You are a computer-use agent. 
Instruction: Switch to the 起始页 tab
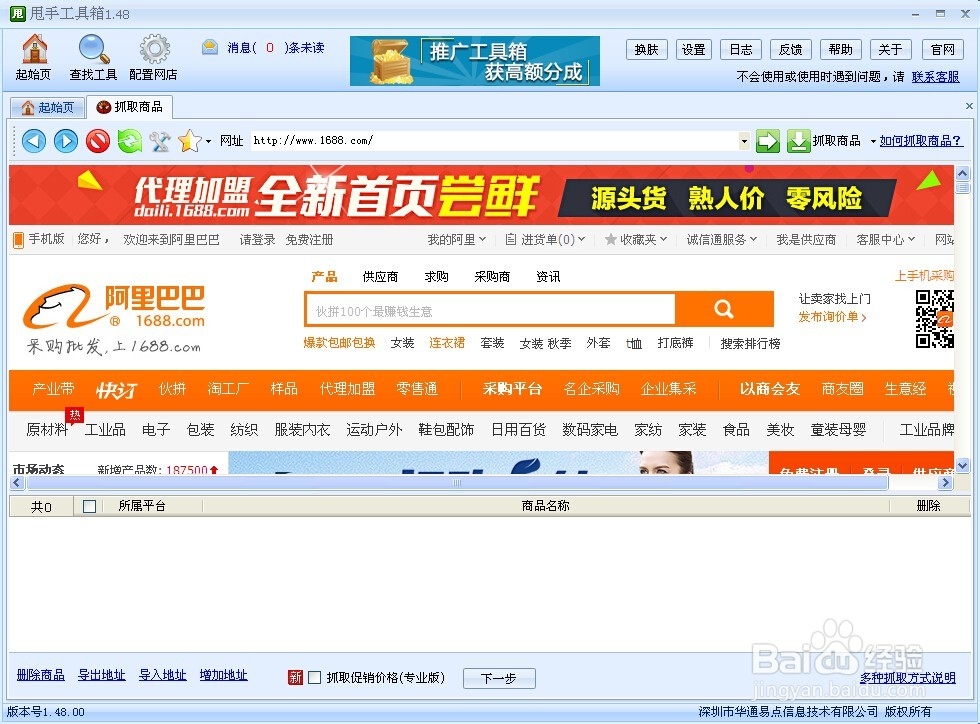pos(48,108)
